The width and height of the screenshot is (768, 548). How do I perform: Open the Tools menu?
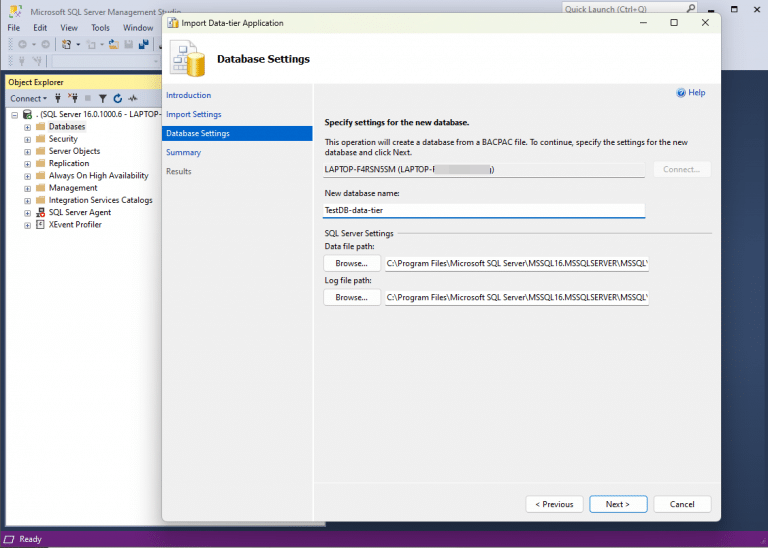100,28
